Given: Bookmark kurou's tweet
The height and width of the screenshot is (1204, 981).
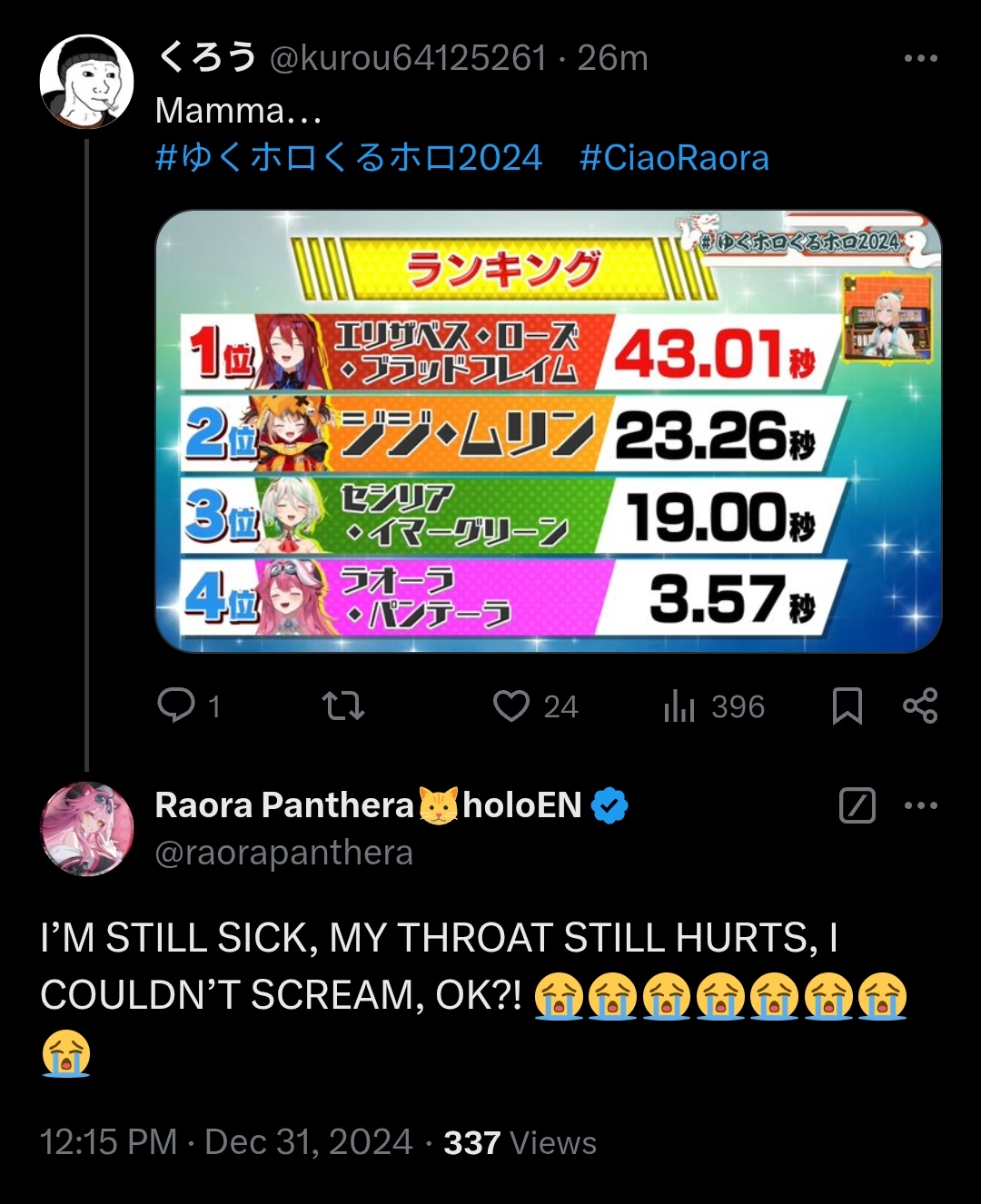Looking at the screenshot, I should click(x=847, y=706).
